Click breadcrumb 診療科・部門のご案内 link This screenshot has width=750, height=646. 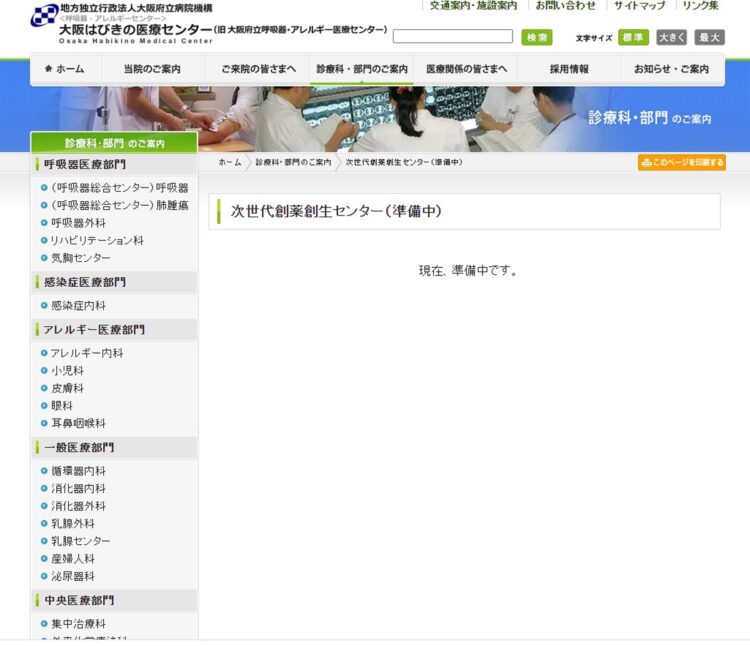[293, 163]
